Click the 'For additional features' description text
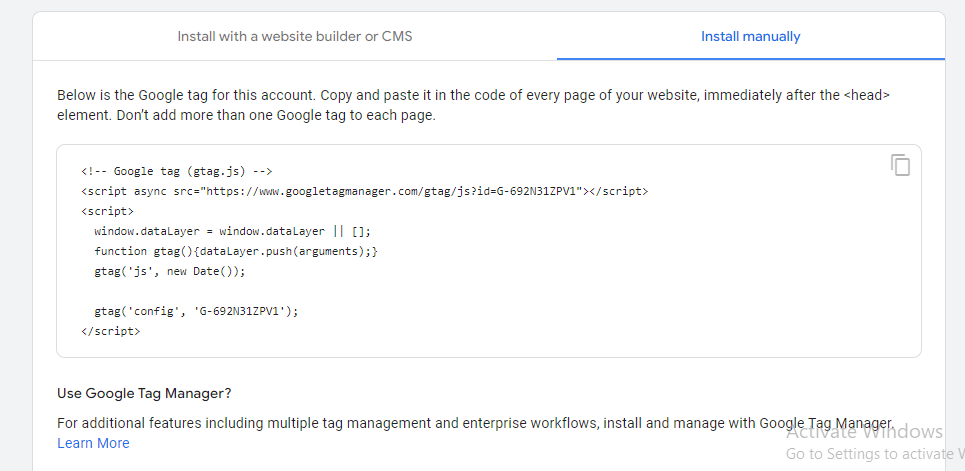The height and width of the screenshot is (471, 965). tap(475, 424)
